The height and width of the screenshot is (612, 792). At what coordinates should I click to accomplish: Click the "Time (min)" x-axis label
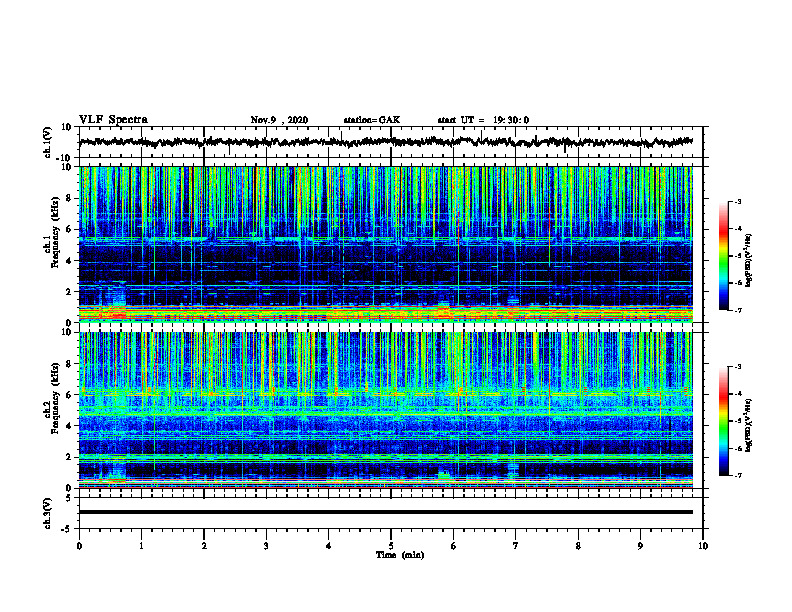click(x=400, y=555)
